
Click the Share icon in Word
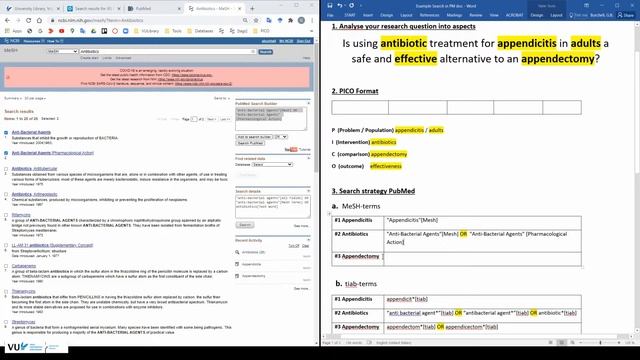click(625, 15)
